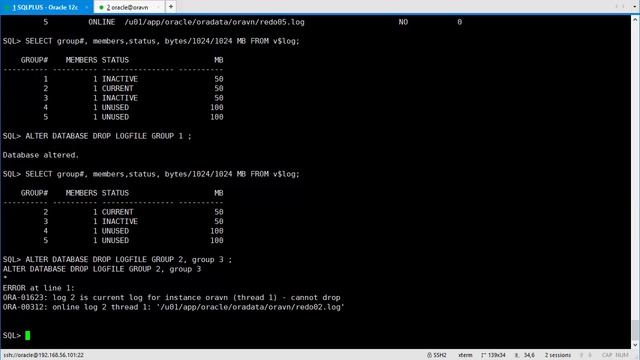The image size is (640, 360).
Task: Click the ssh://oracle@192.168.56.101:22 status text
Action: 44,355
